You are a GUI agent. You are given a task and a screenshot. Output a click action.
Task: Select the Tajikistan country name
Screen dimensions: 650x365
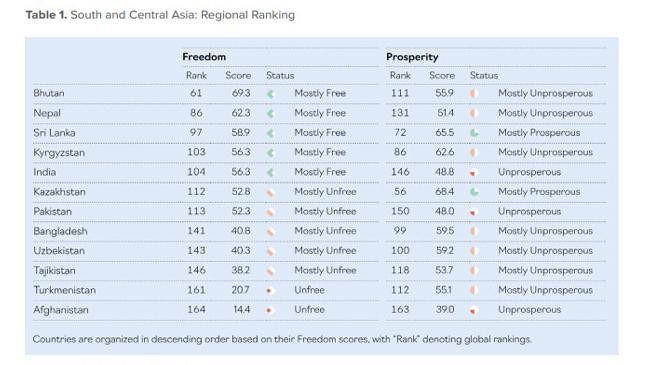(54, 271)
